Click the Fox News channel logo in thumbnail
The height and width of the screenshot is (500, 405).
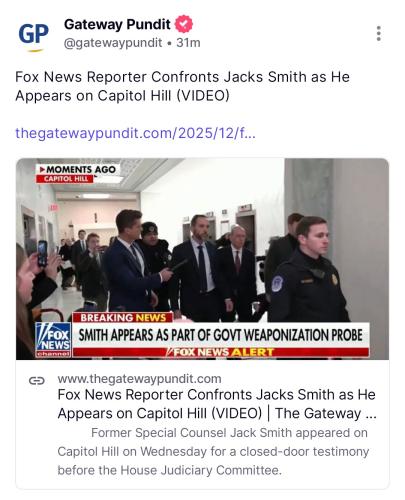(x=53, y=340)
